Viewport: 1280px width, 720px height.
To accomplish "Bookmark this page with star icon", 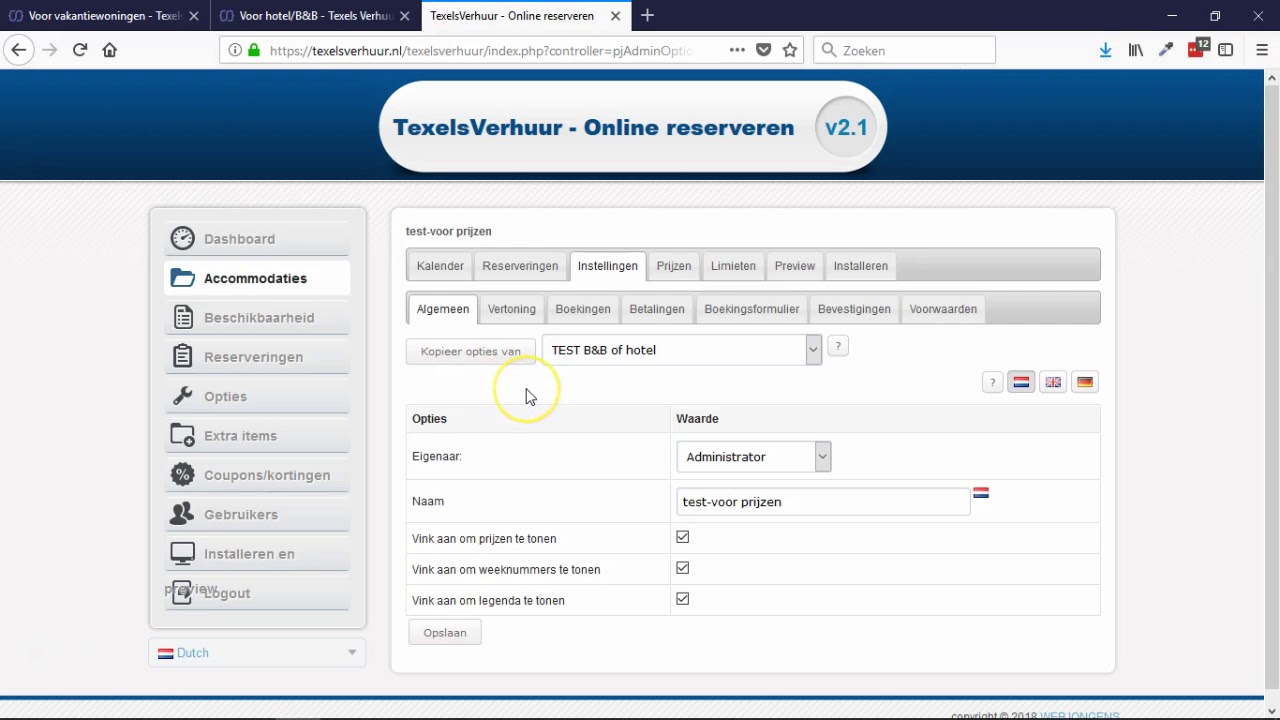I will click(x=790, y=50).
